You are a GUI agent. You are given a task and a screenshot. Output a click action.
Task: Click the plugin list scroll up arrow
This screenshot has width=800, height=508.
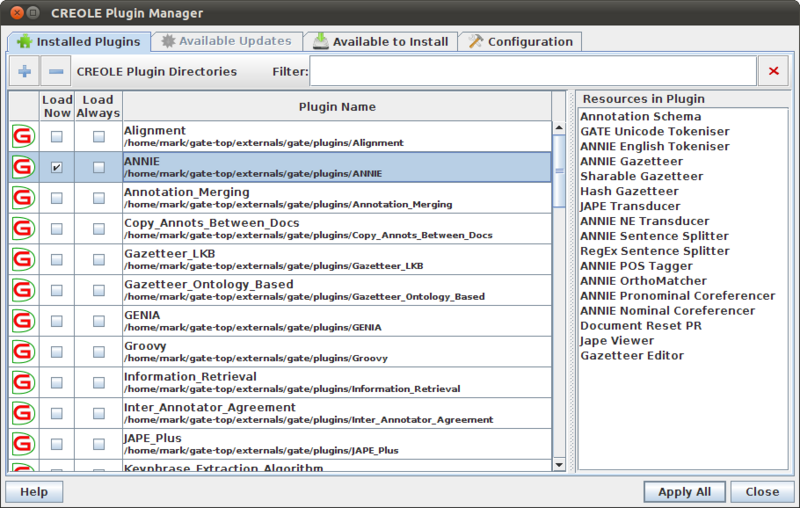click(559, 128)
